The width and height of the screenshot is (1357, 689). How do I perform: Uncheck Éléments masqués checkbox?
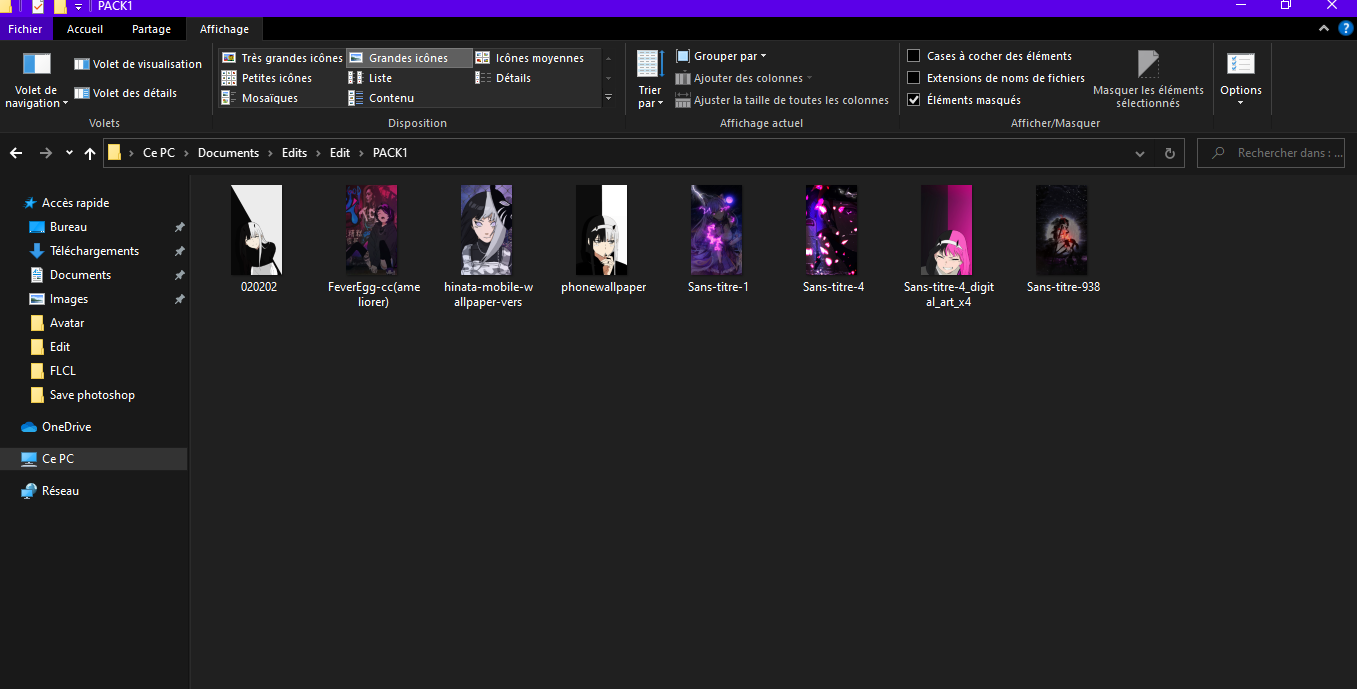(913, 100)
